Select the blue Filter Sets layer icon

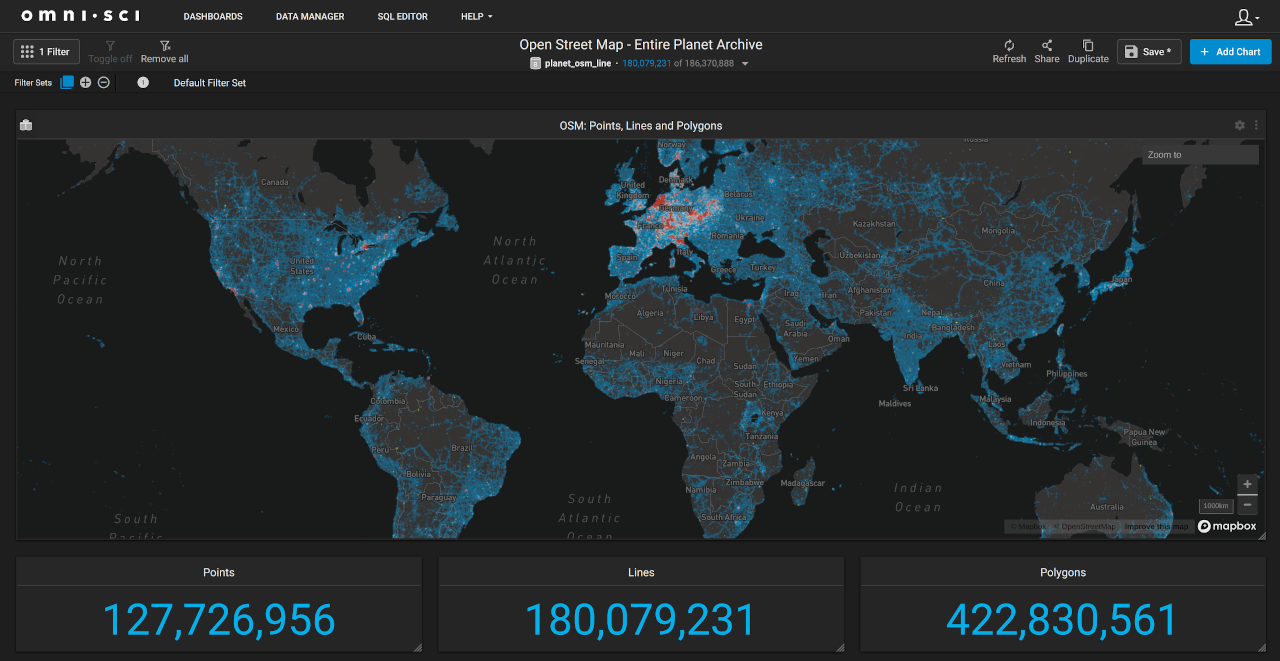(67, 83)
